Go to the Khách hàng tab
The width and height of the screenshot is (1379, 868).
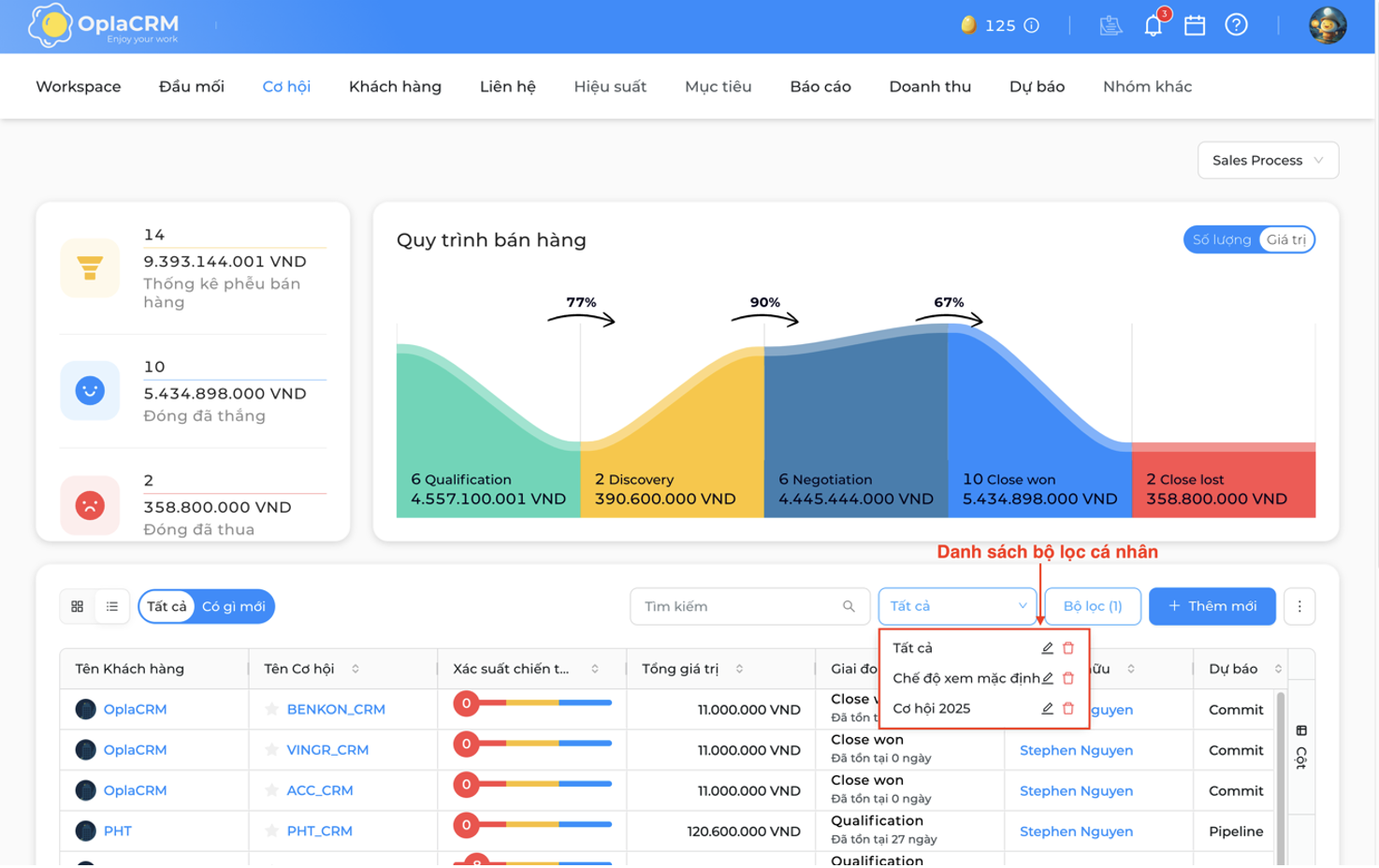395,86
